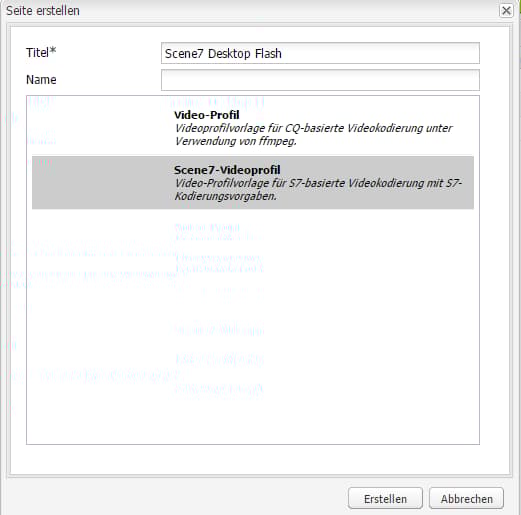Close the Seite erstellen dialog
Viewport: 521px width, 515px height.
[506, 11]
